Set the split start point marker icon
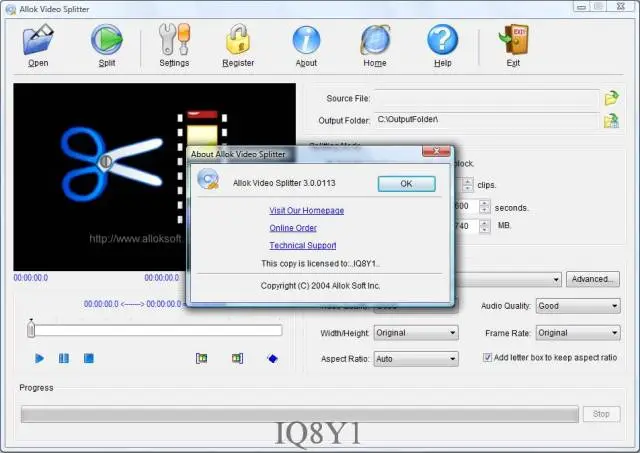The width and height of the screenshot is (640, 453). tap(202, 359)
